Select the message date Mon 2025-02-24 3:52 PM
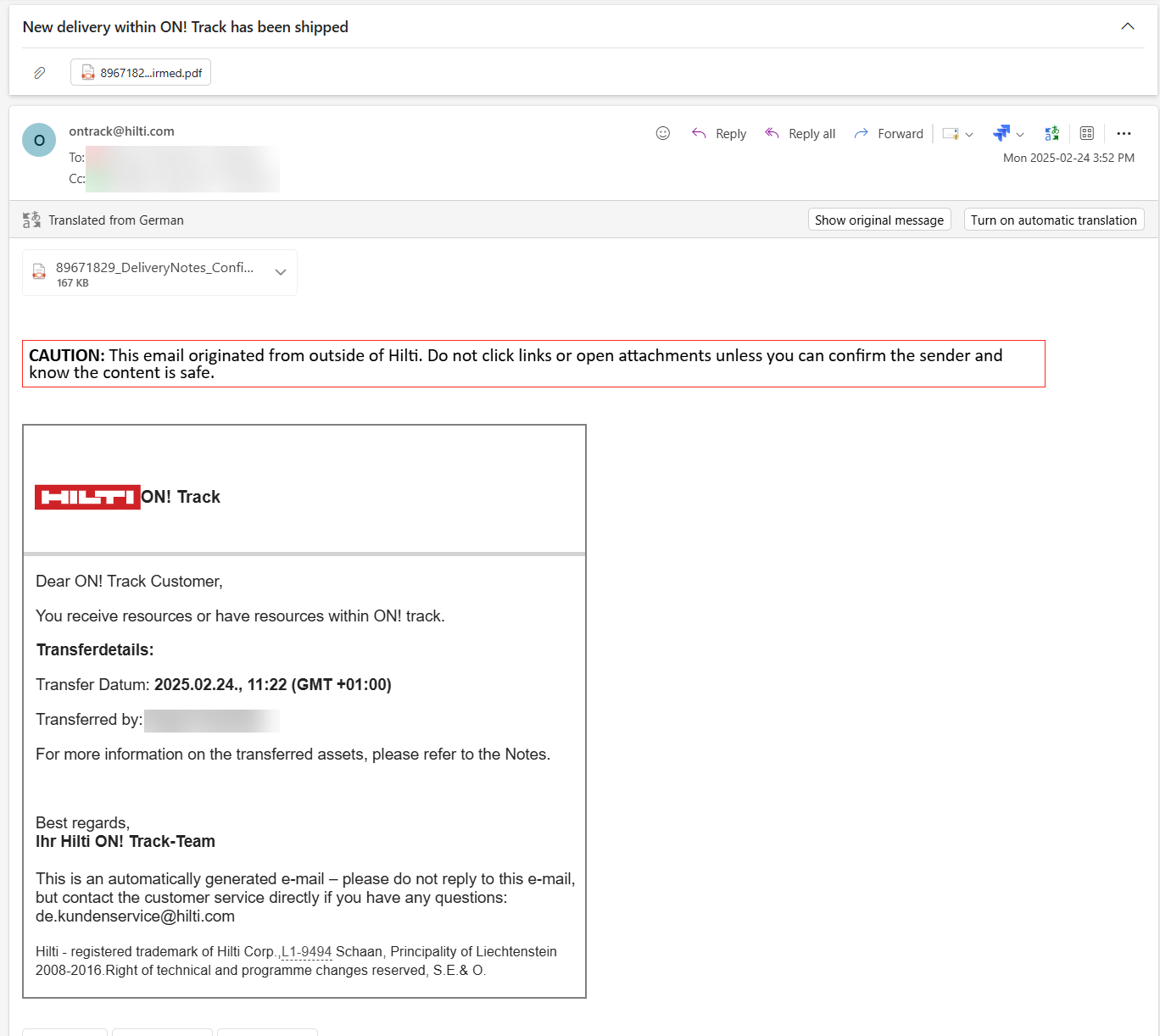The height and width of the screenshot is (1036, 1160). tap(1068, 158)
